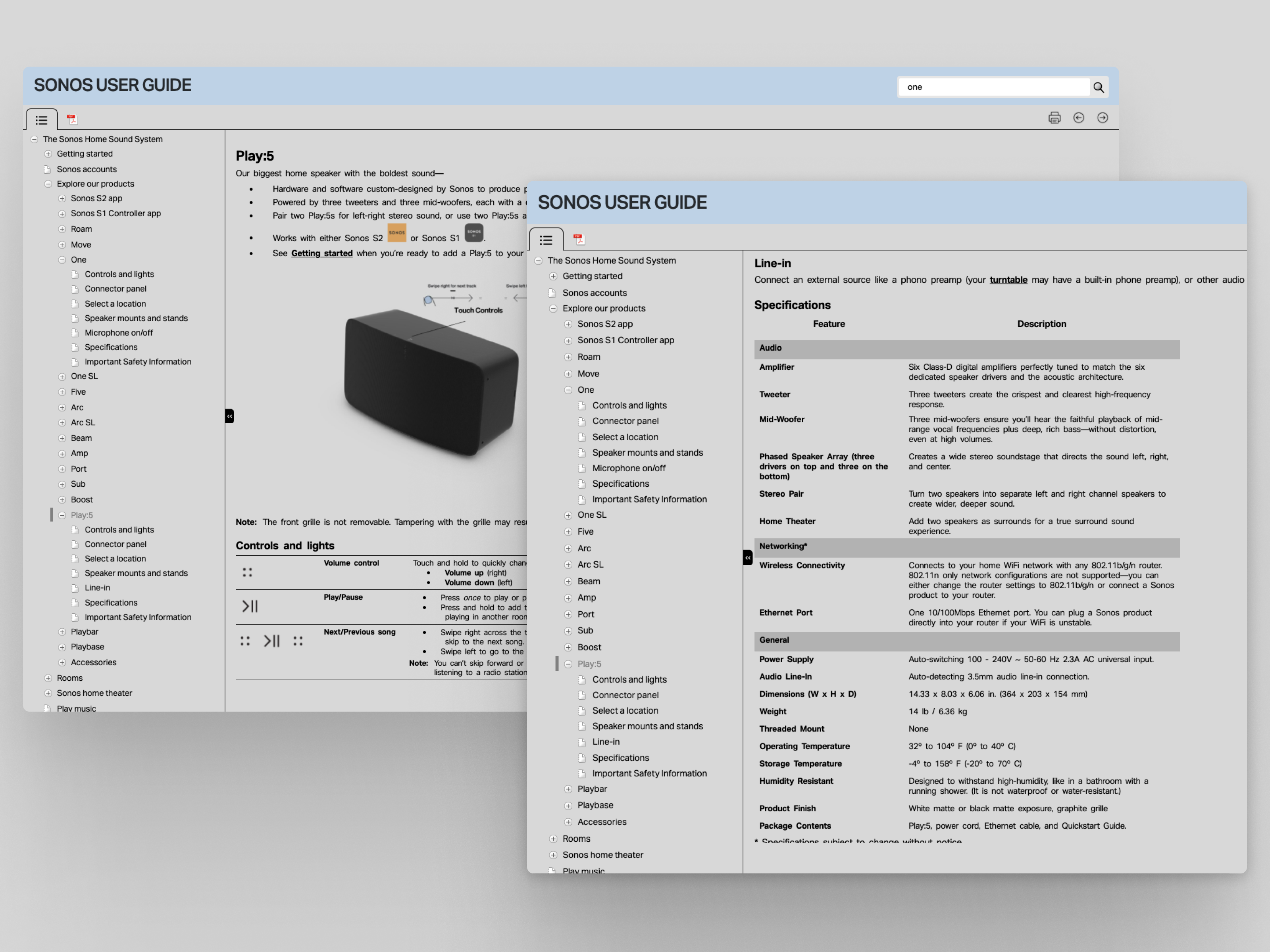
Task: Click the print icon in toolbar
Action: pos(1054,118)
